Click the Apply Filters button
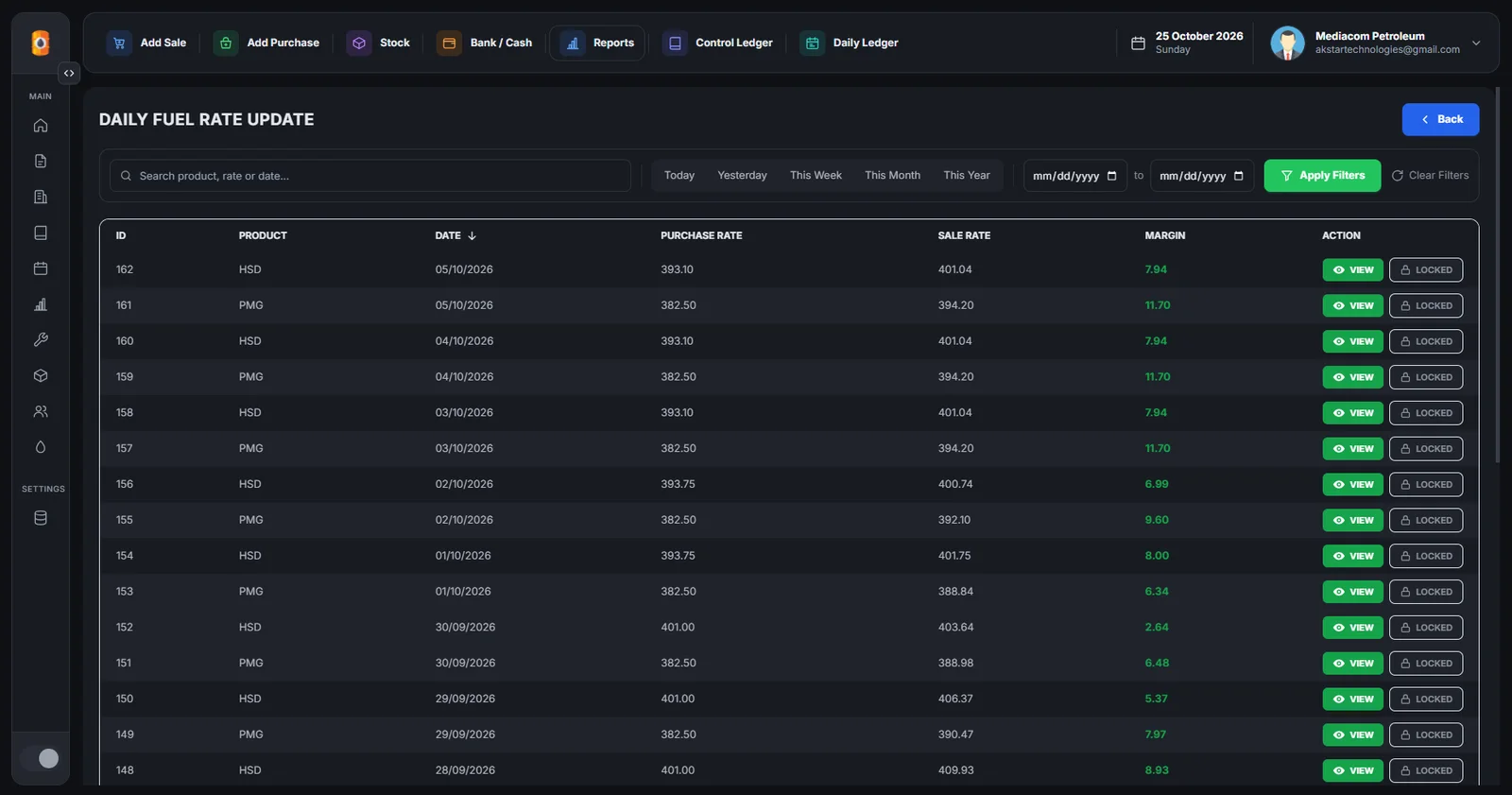This screenshot has width=1512, height=795. [x=1322, y=176]
